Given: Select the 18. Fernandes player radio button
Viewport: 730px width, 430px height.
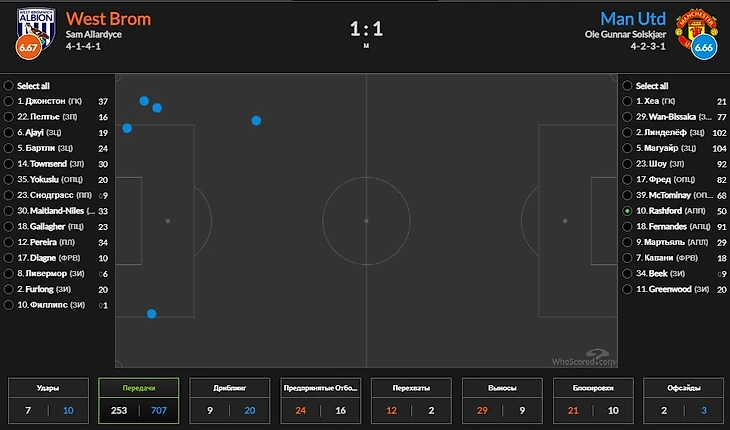Looking at the screenshot, I should pos(627,227).
